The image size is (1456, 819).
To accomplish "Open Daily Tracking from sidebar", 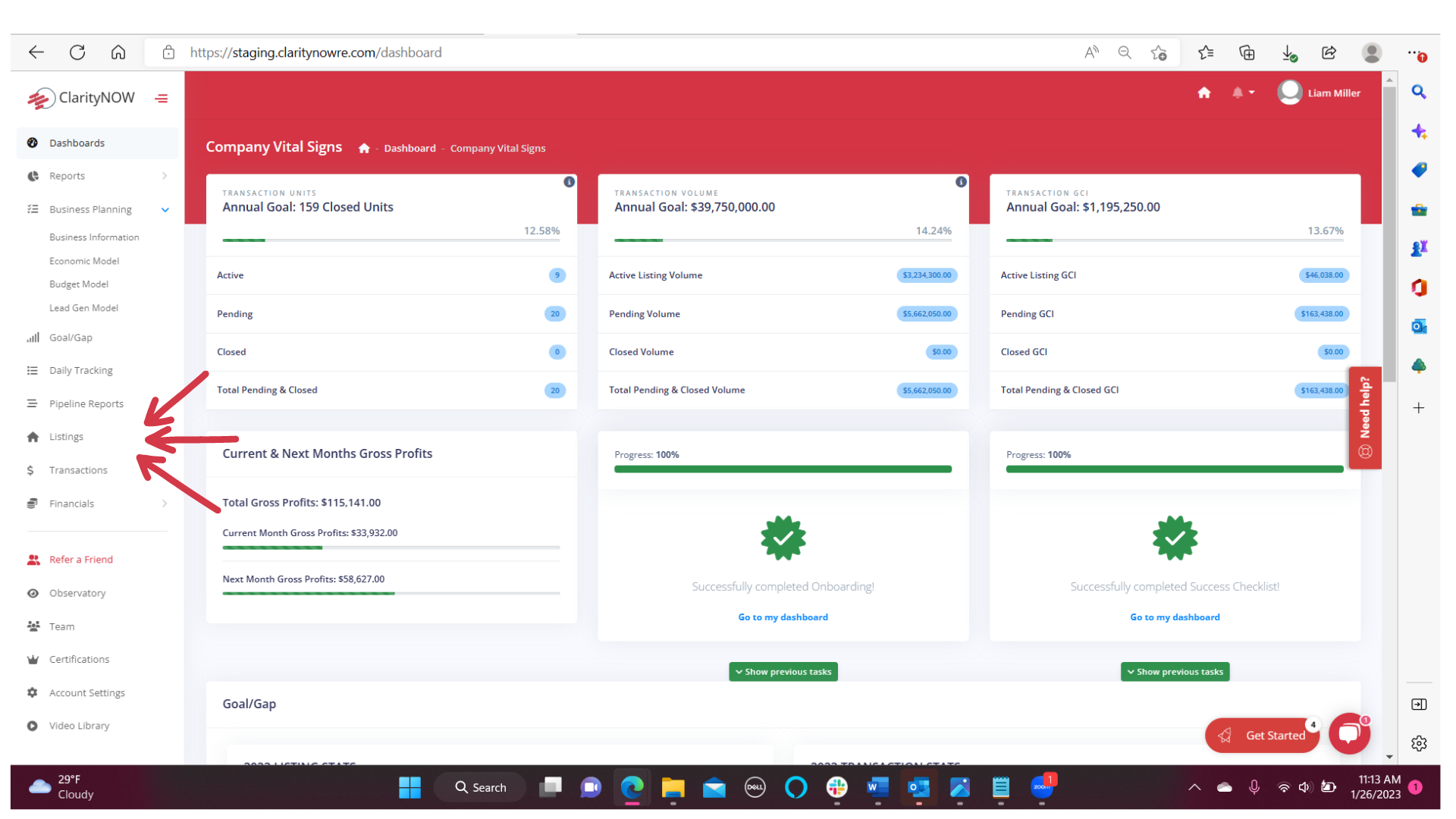I will coord(81,371).
